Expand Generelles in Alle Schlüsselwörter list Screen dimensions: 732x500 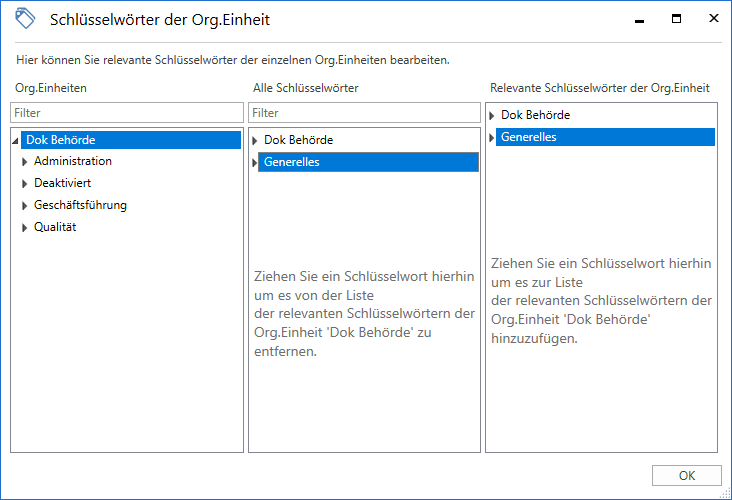(x=255, y=163)
